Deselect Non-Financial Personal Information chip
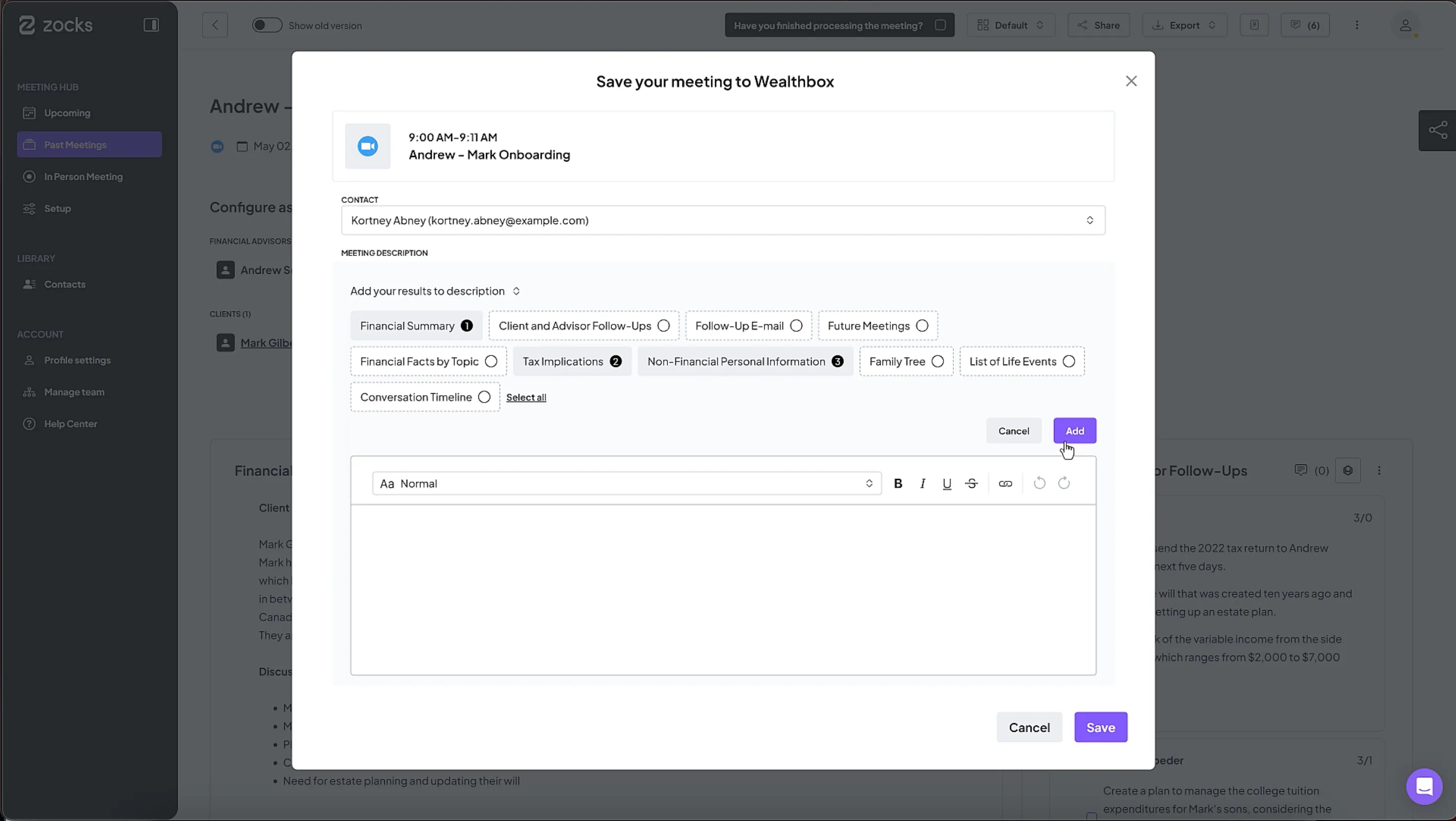Image resolution: width=1456 pixels, height=821 pixels. pyautogui.click(x=745, y=361)
